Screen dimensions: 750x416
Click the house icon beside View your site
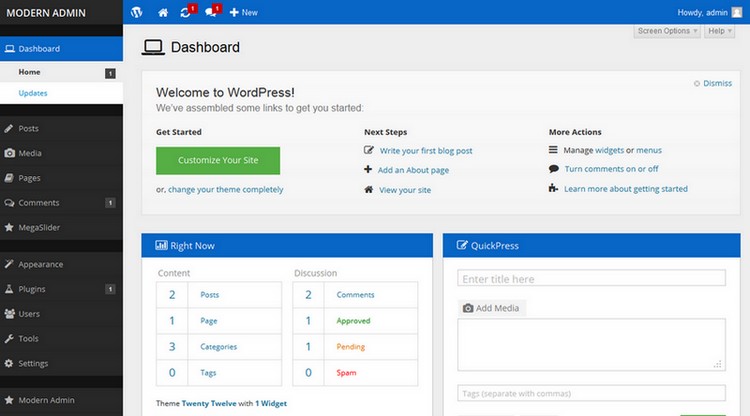[x=368, y=189]
